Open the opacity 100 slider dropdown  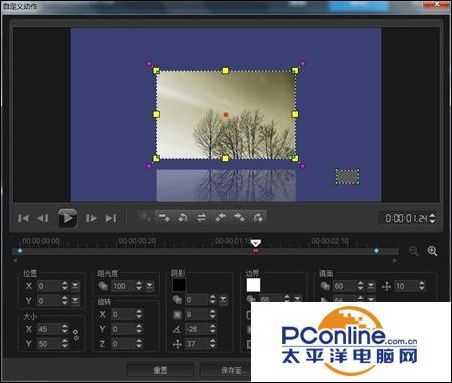click(150, 286)
